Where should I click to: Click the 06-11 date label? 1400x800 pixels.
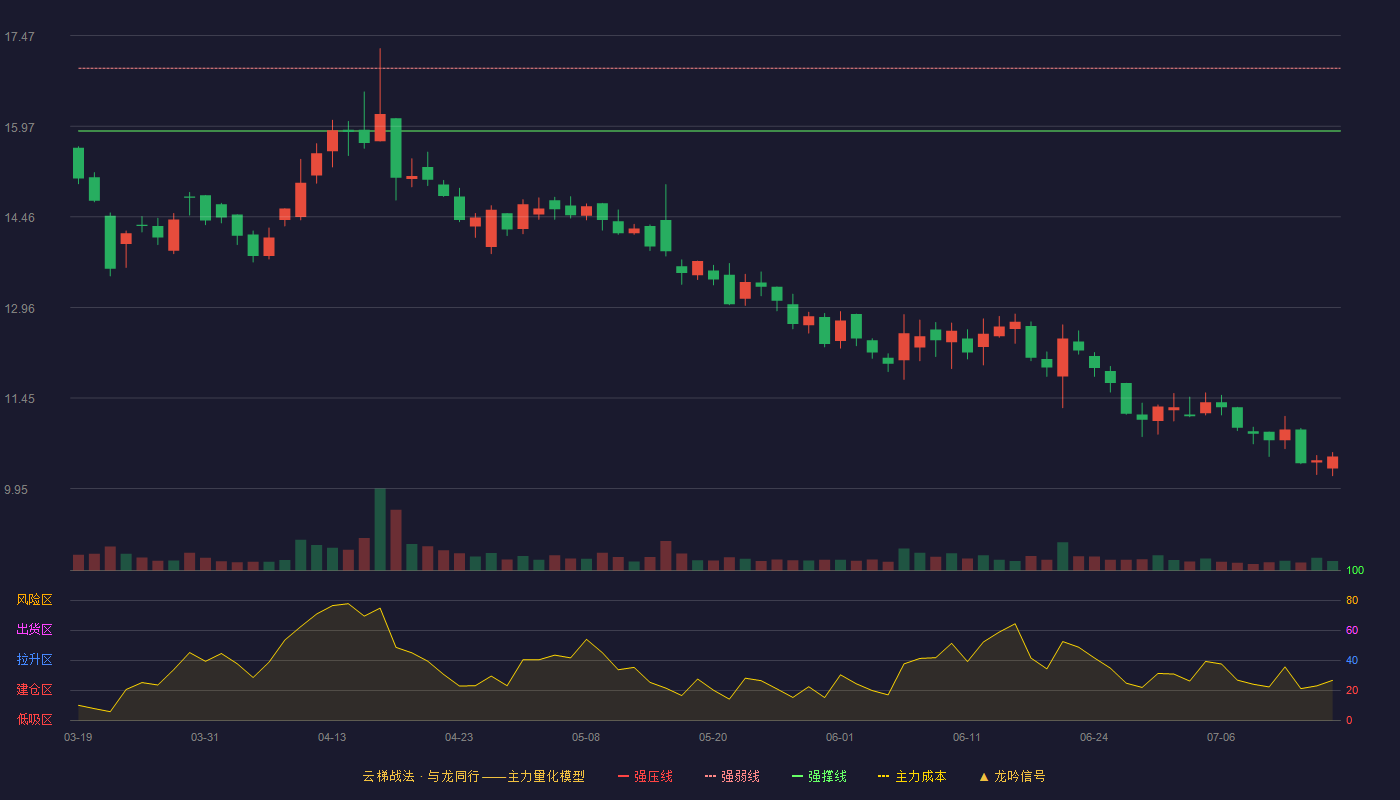tap(967, 737)
